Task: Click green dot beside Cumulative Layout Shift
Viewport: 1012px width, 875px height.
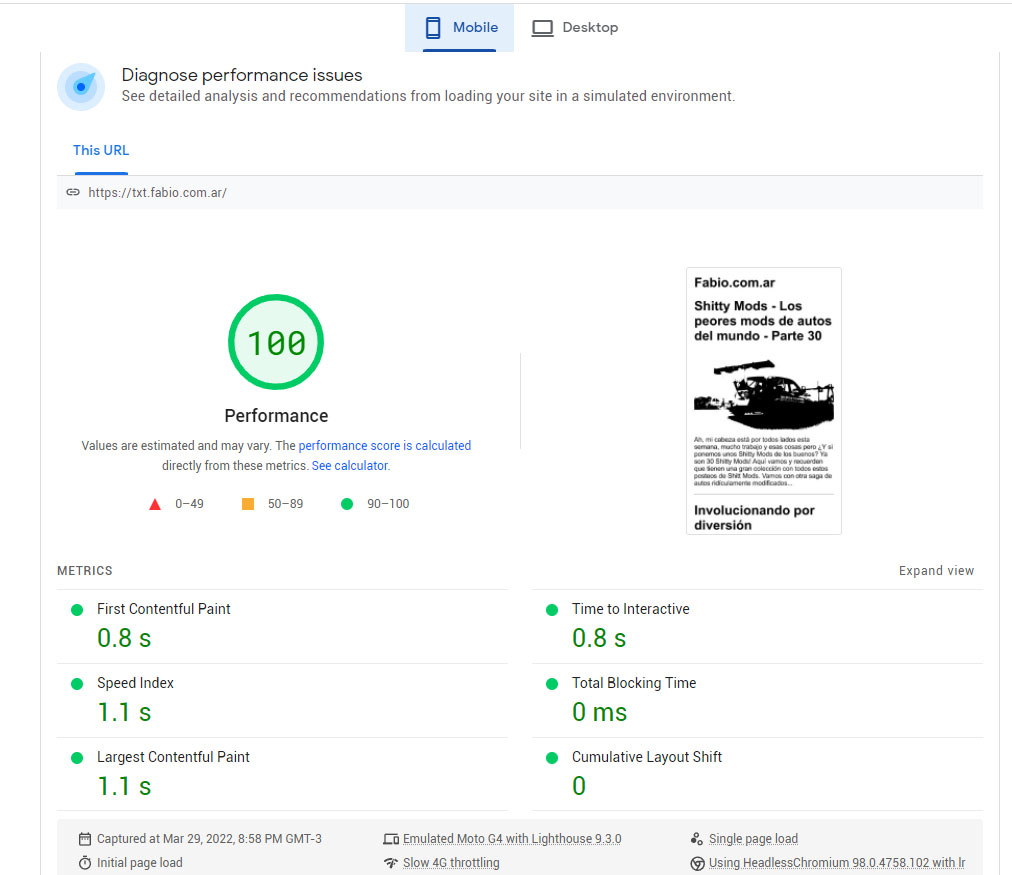Action: pyautogui.click(x=552, y=758)
